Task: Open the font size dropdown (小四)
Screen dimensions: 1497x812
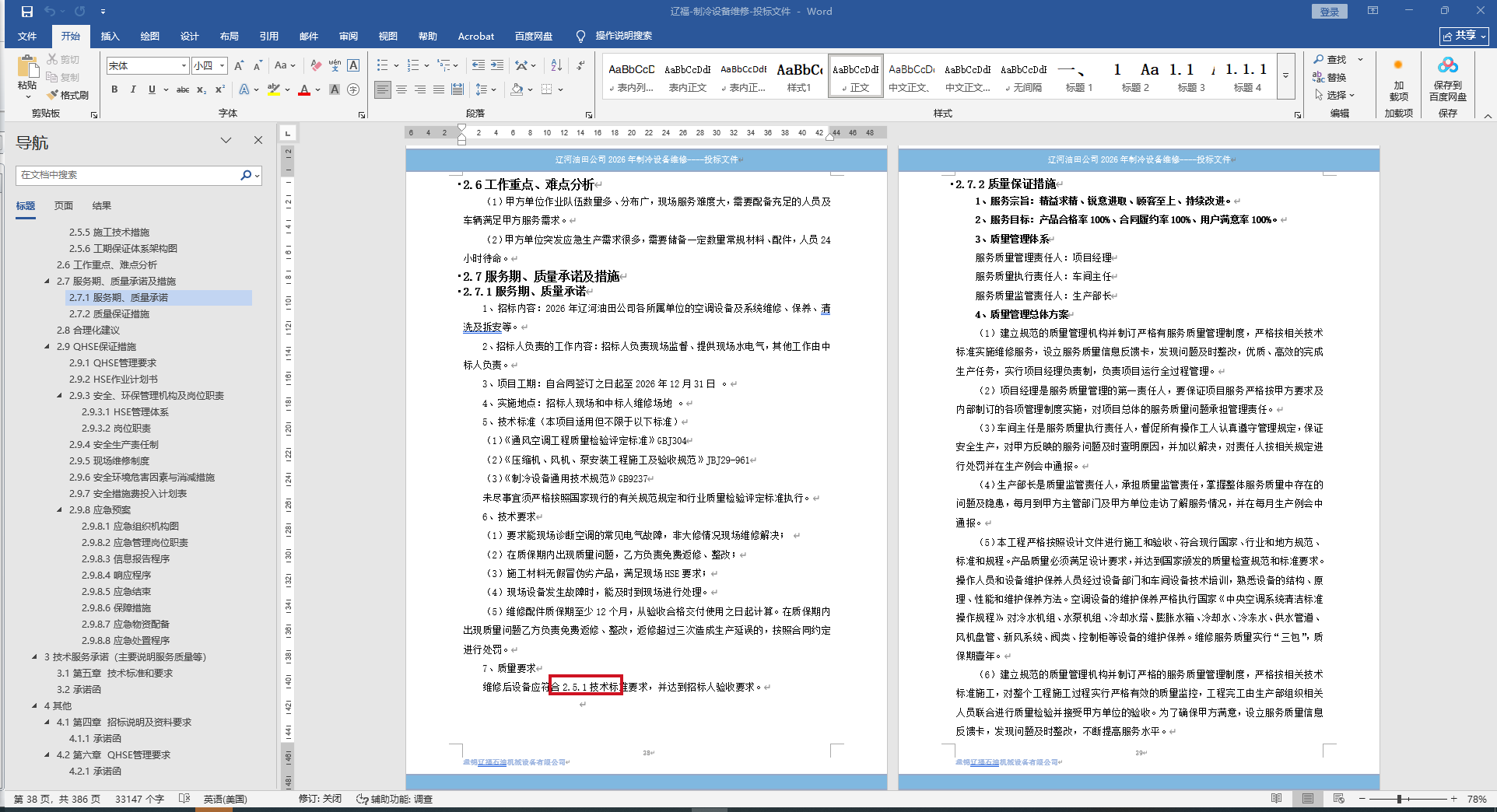Action: point(223,66)
